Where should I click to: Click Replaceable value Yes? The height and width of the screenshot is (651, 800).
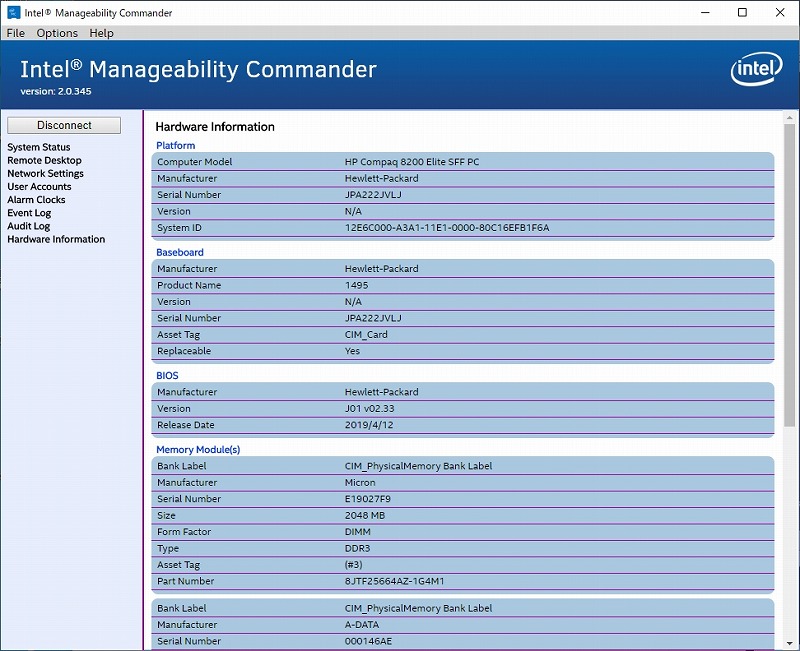(352, 351)
